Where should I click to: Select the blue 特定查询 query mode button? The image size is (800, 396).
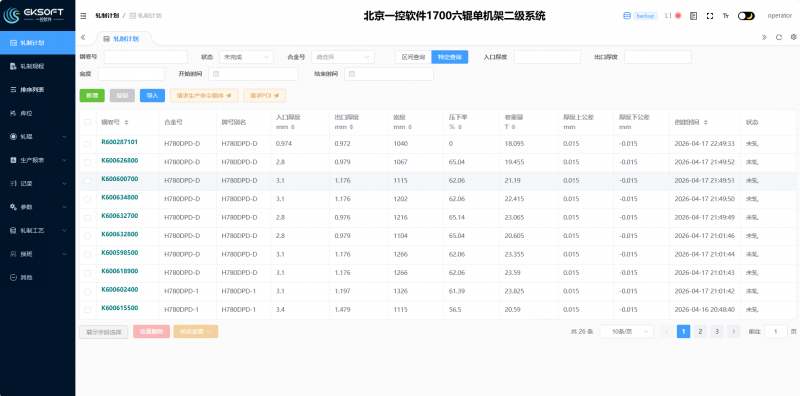coord(449,57)
